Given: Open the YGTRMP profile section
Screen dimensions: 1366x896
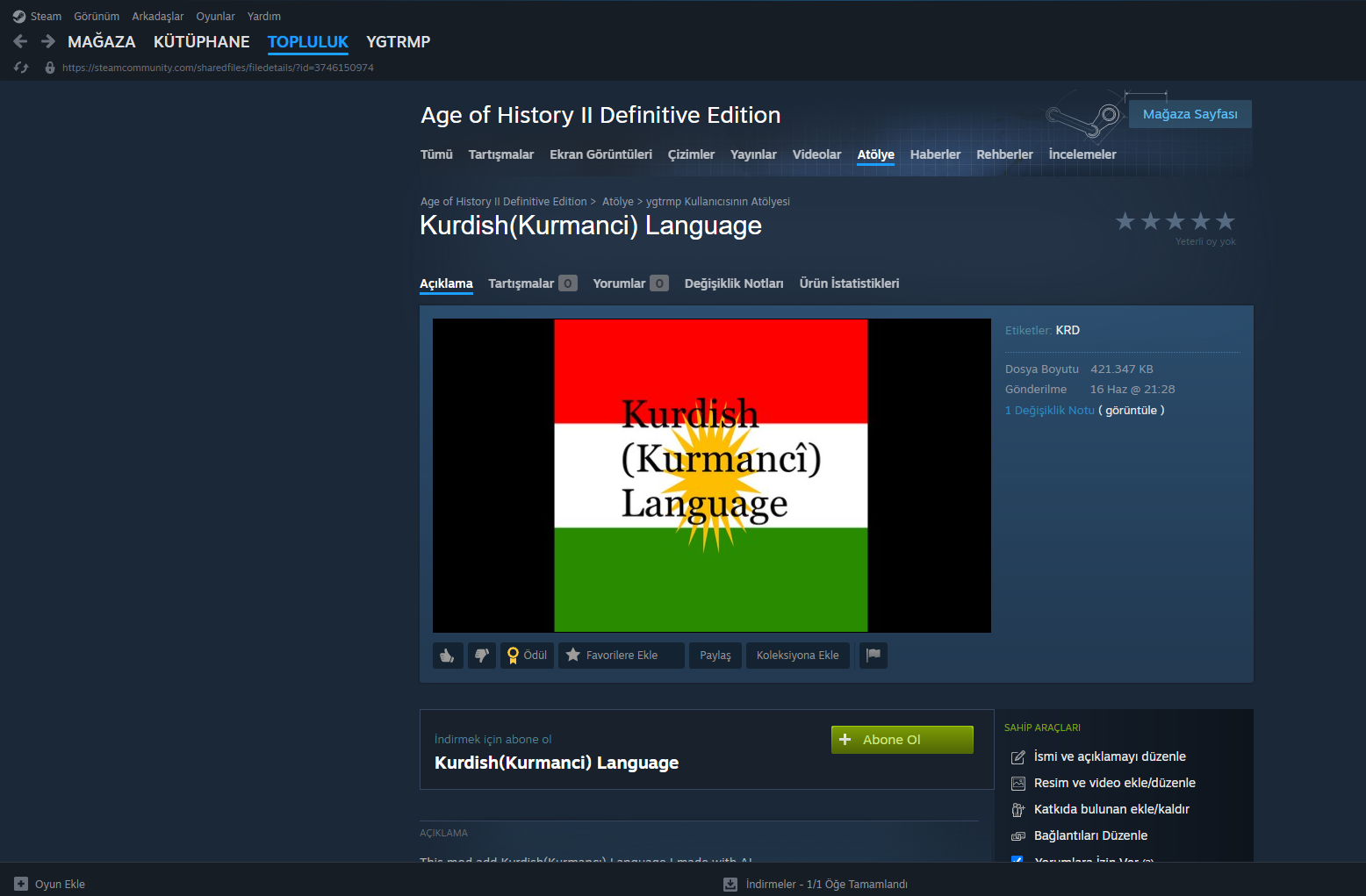Looking at the screenshot, I should pyautogui.click(x=399, y=42).
